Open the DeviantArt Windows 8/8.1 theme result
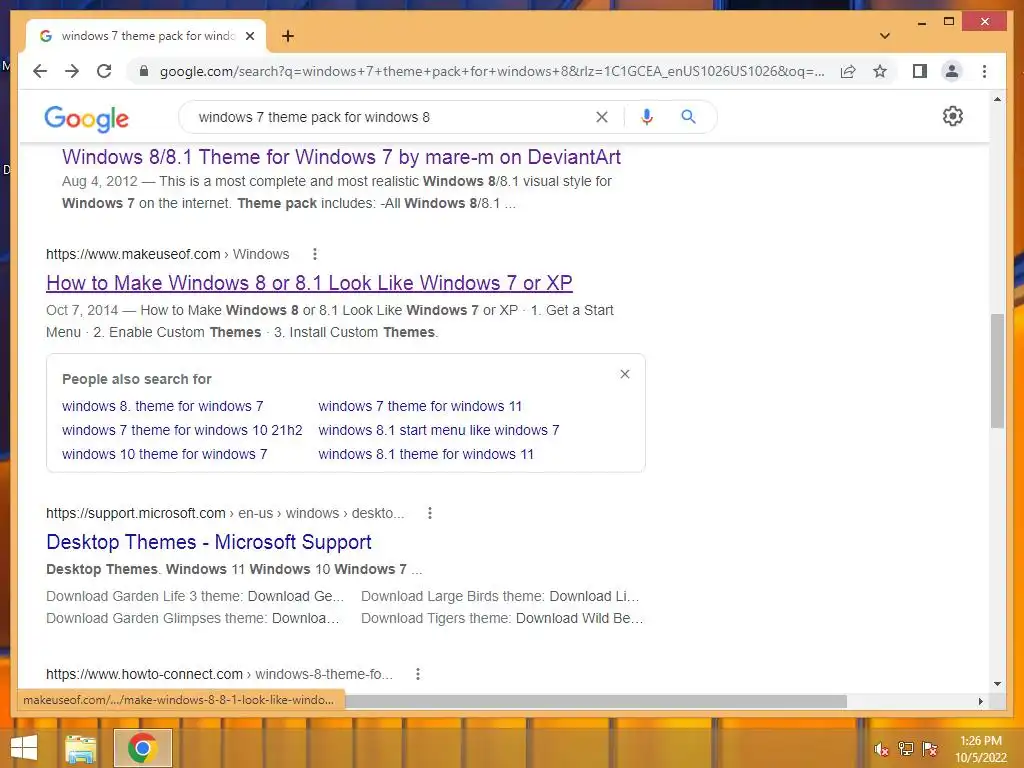1024x768 pixels. pos(341,157)
